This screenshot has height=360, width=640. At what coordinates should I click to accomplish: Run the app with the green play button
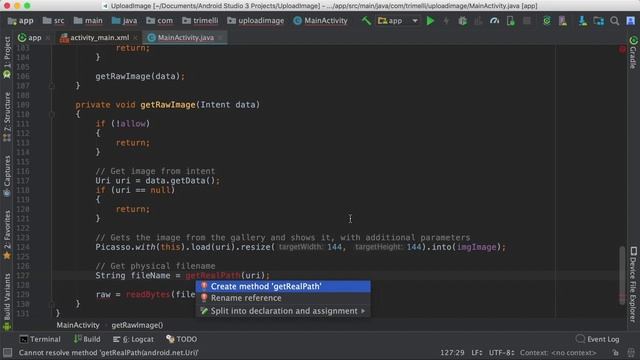point(430,20)
